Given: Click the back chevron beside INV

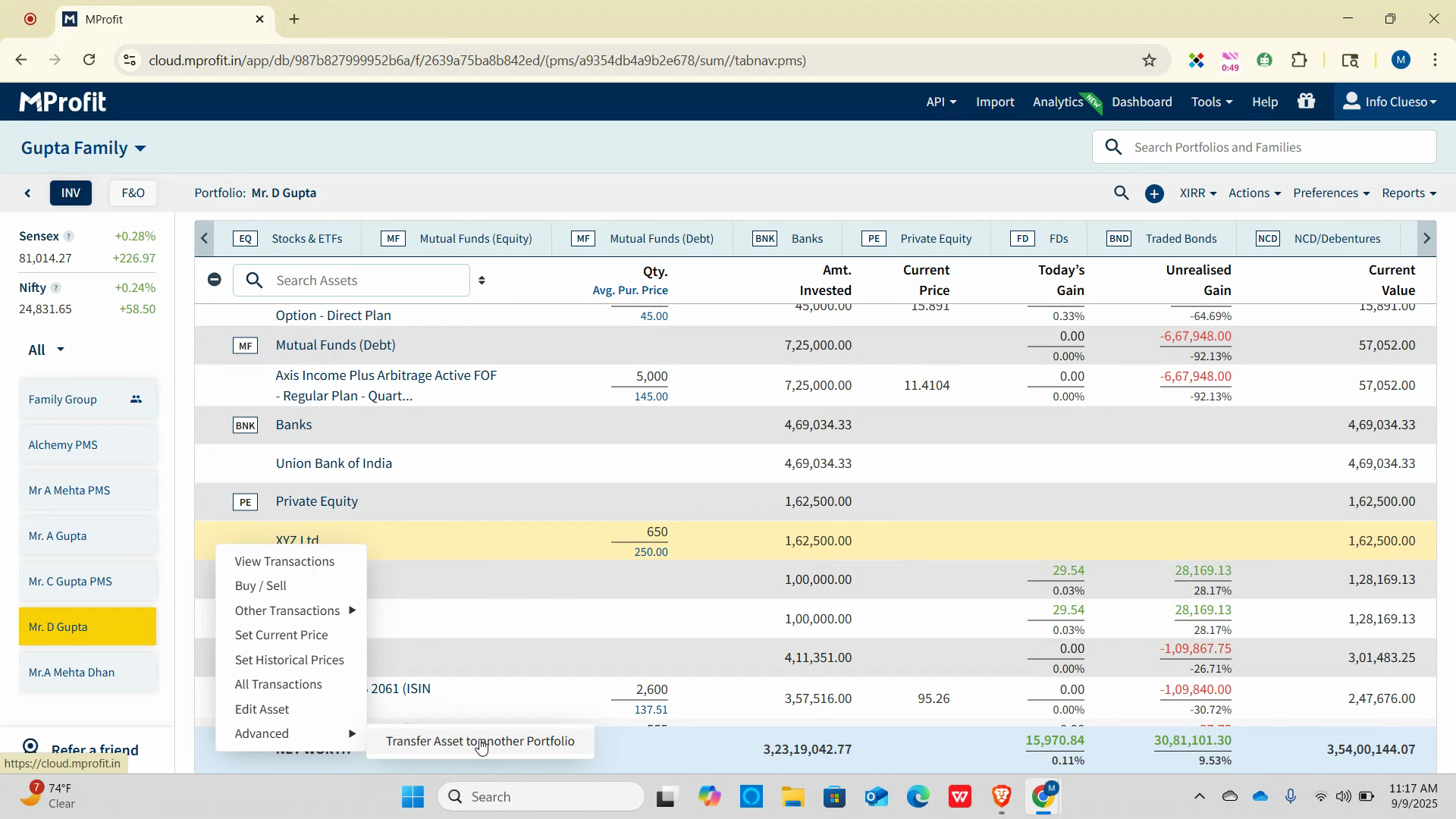Looking at the screenshot, I should (x=28, y=193).
